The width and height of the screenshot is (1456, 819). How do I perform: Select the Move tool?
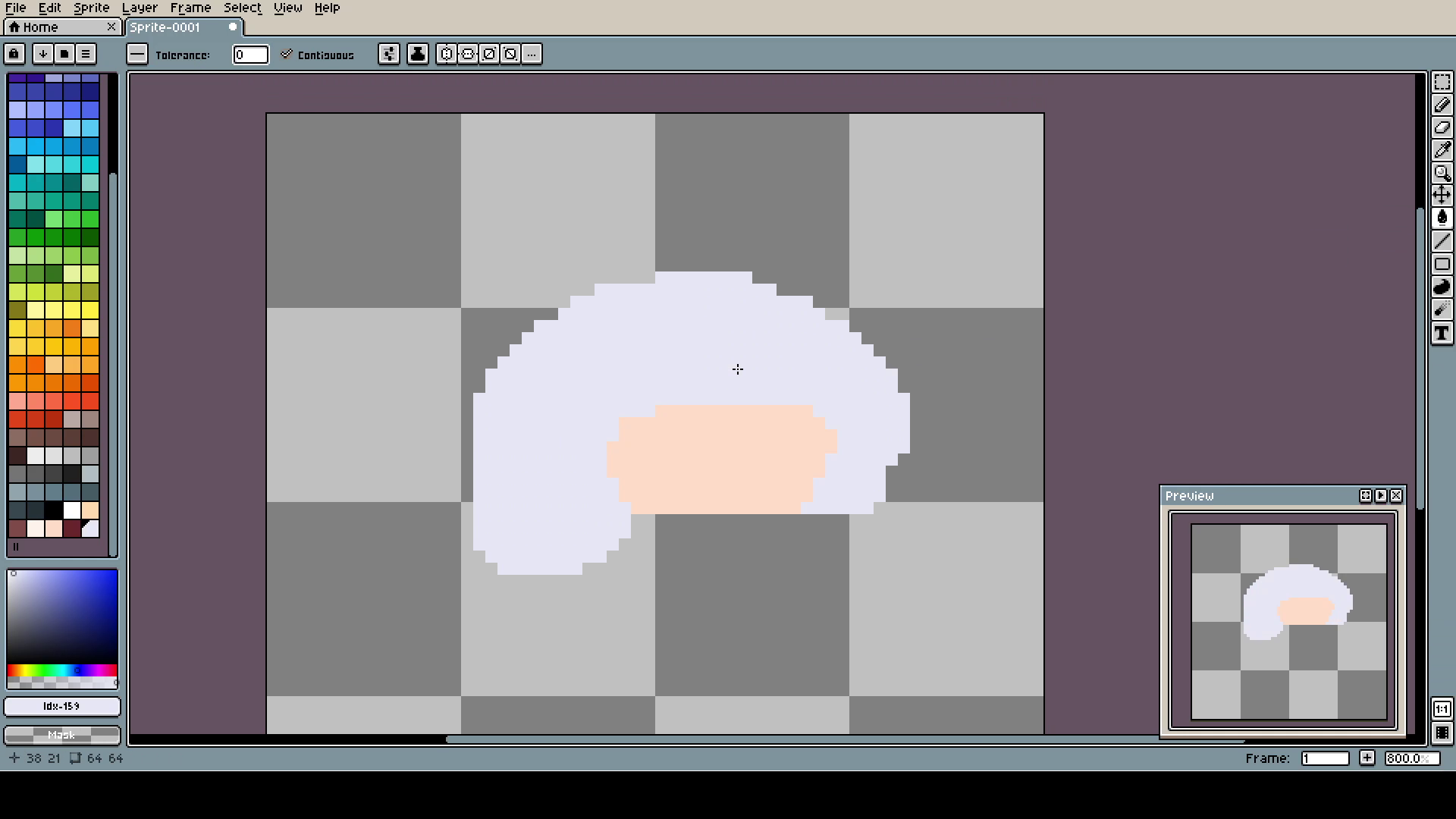(x=1442, y=196)
